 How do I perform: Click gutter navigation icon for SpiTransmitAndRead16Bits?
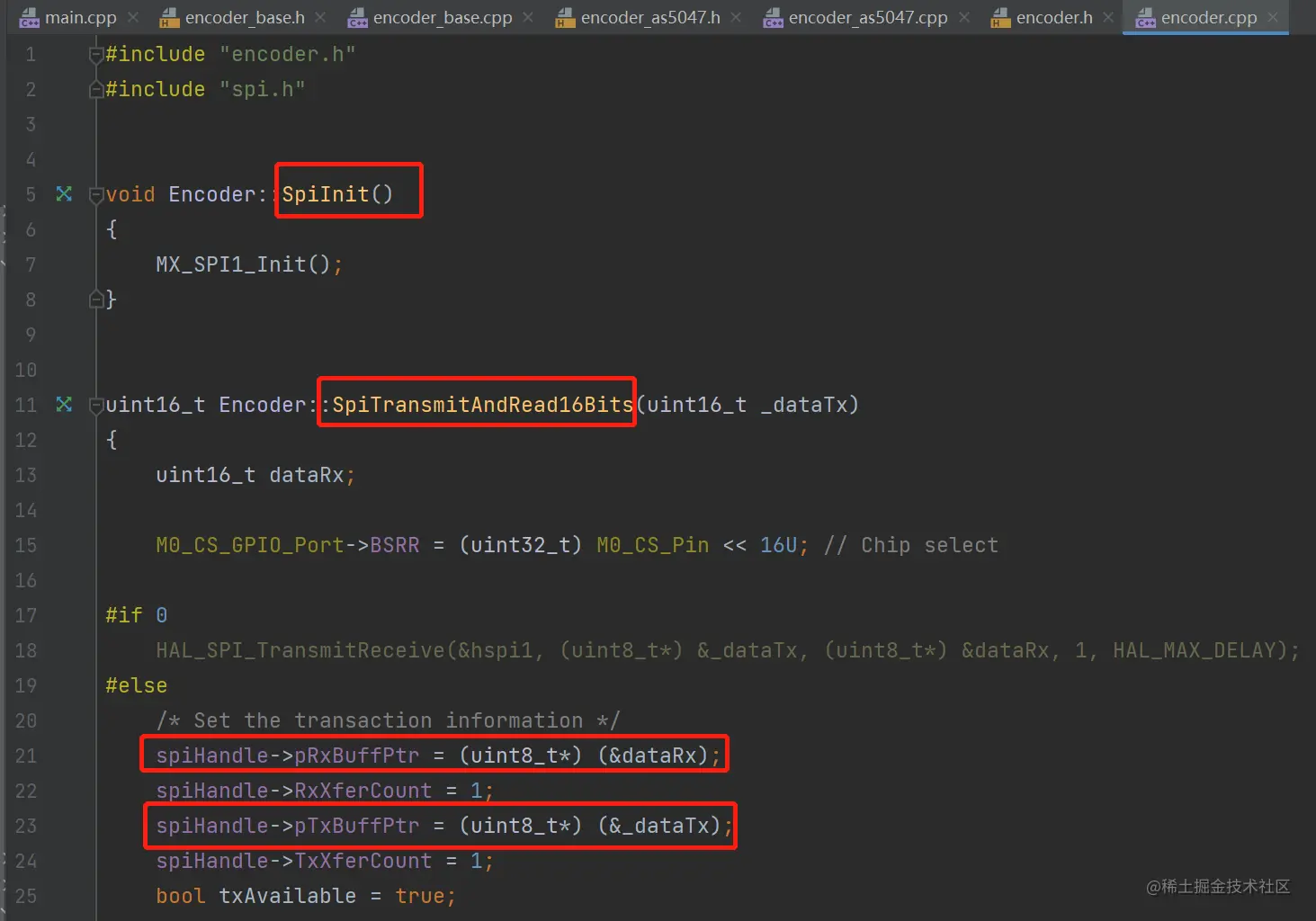pyautogui.click(x=64, y=404)
